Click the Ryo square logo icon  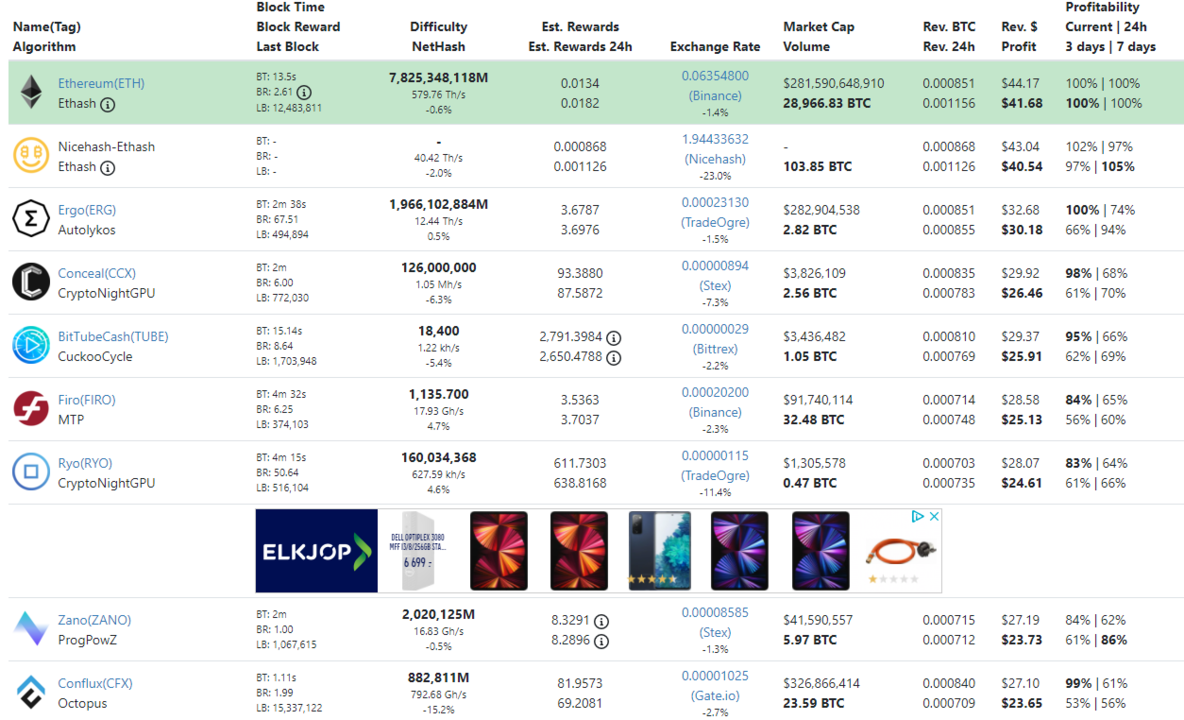click(x=31, y=472)
